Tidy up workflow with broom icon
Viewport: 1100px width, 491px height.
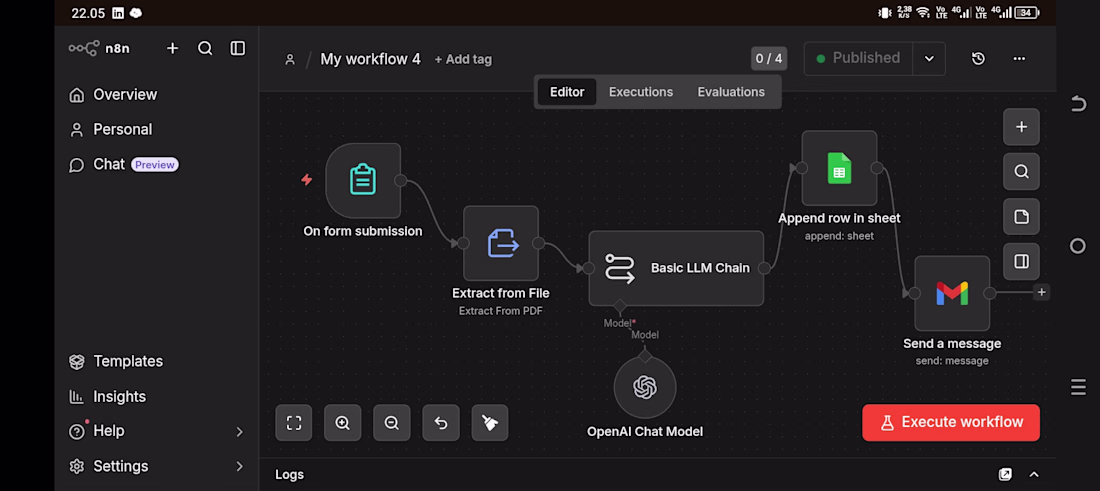[x=490, y=423]
